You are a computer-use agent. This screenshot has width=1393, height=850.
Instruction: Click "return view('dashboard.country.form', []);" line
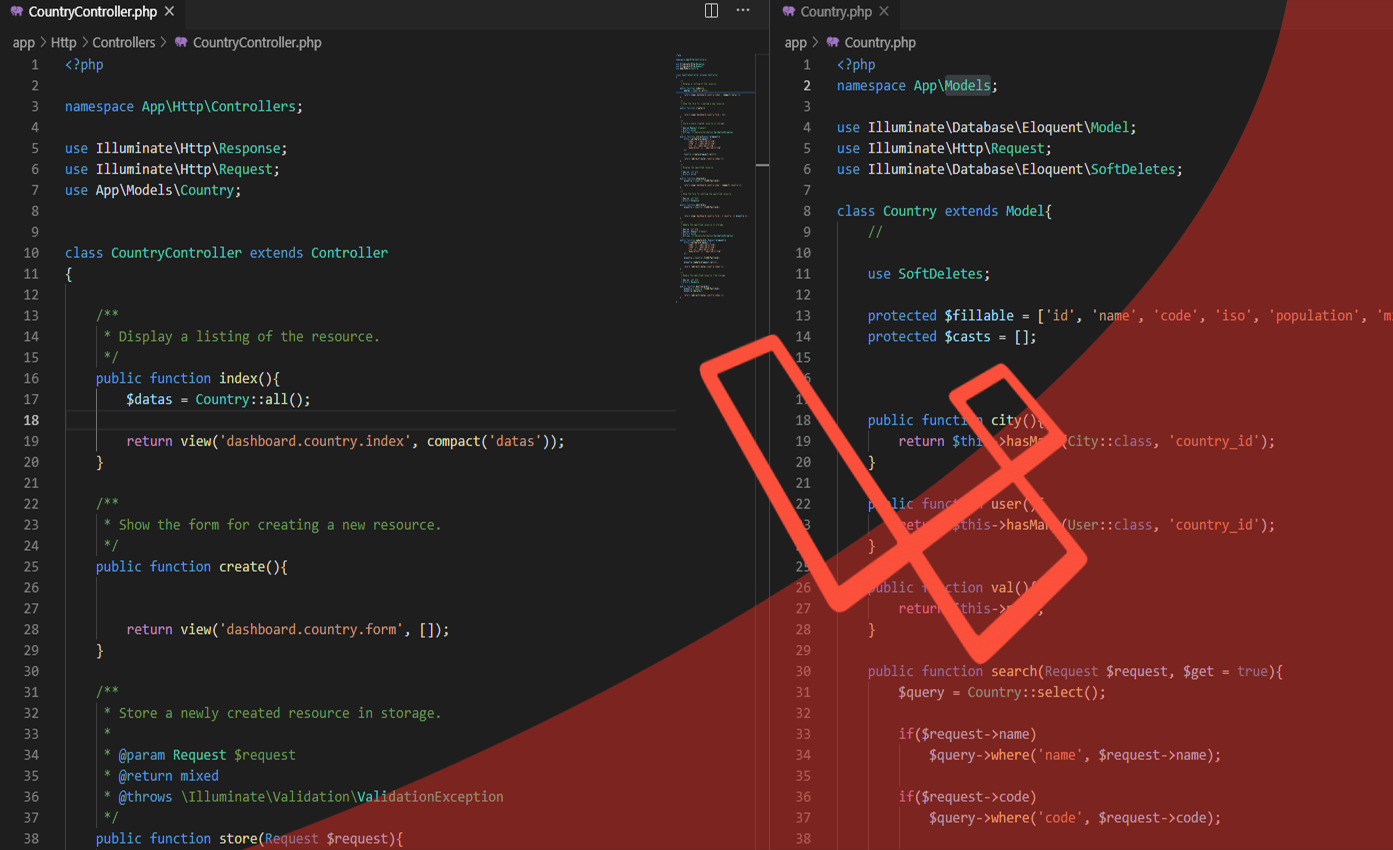(x=288, y=630)
